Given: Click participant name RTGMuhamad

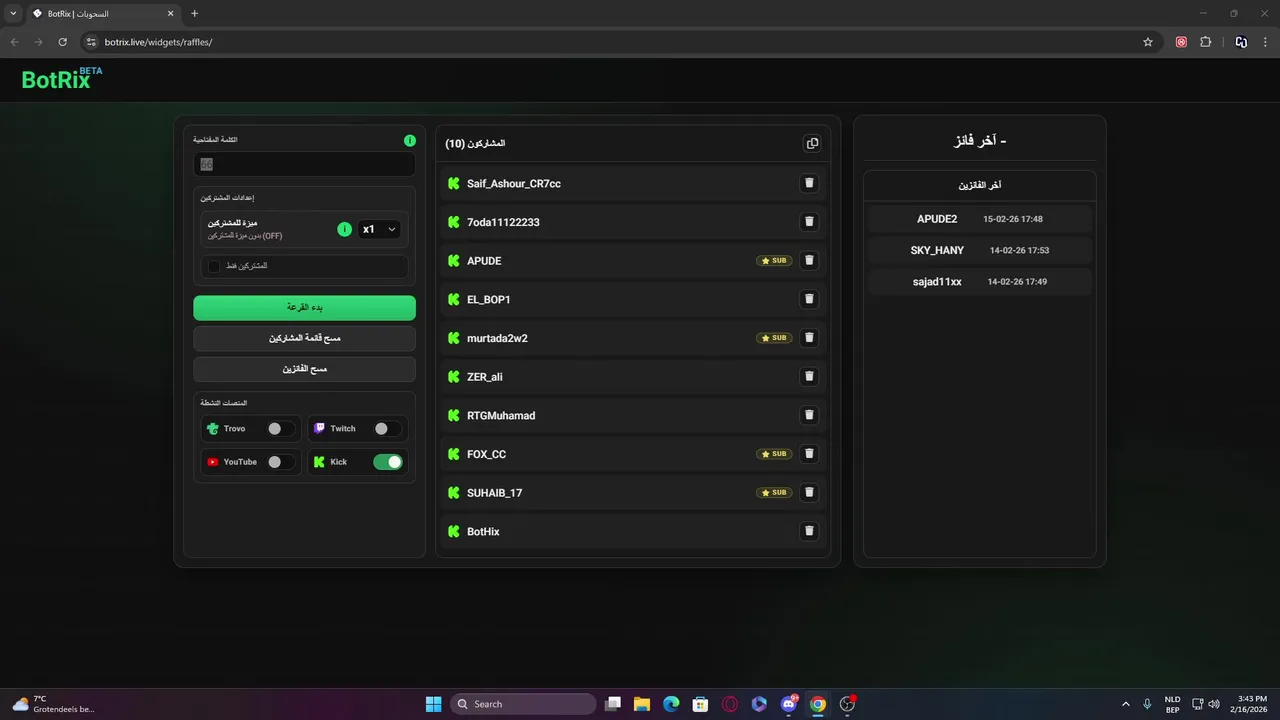Looking at the screenshot, I should coord(501,415).
